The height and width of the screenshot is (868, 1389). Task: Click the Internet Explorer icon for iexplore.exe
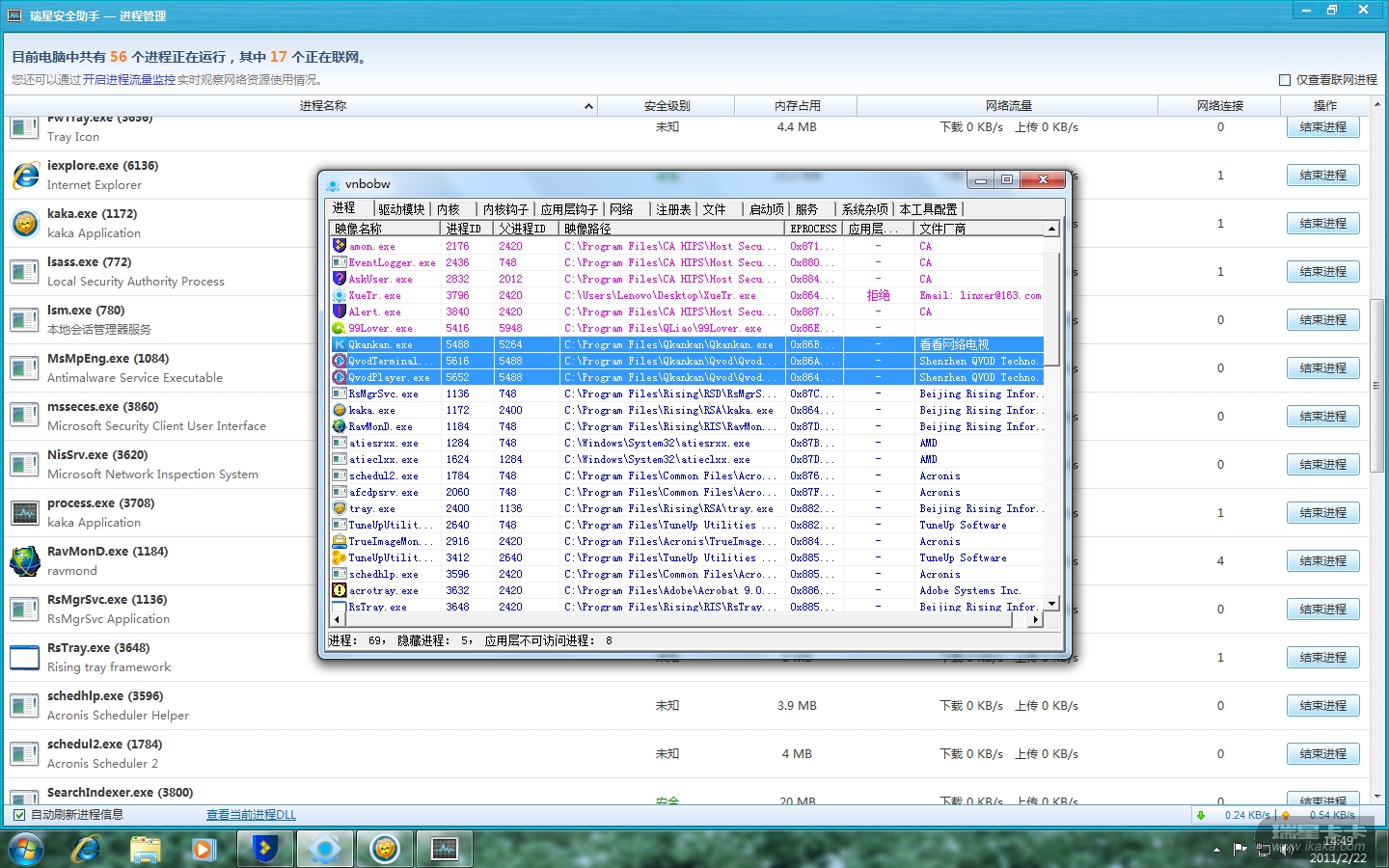coord(25,176)
